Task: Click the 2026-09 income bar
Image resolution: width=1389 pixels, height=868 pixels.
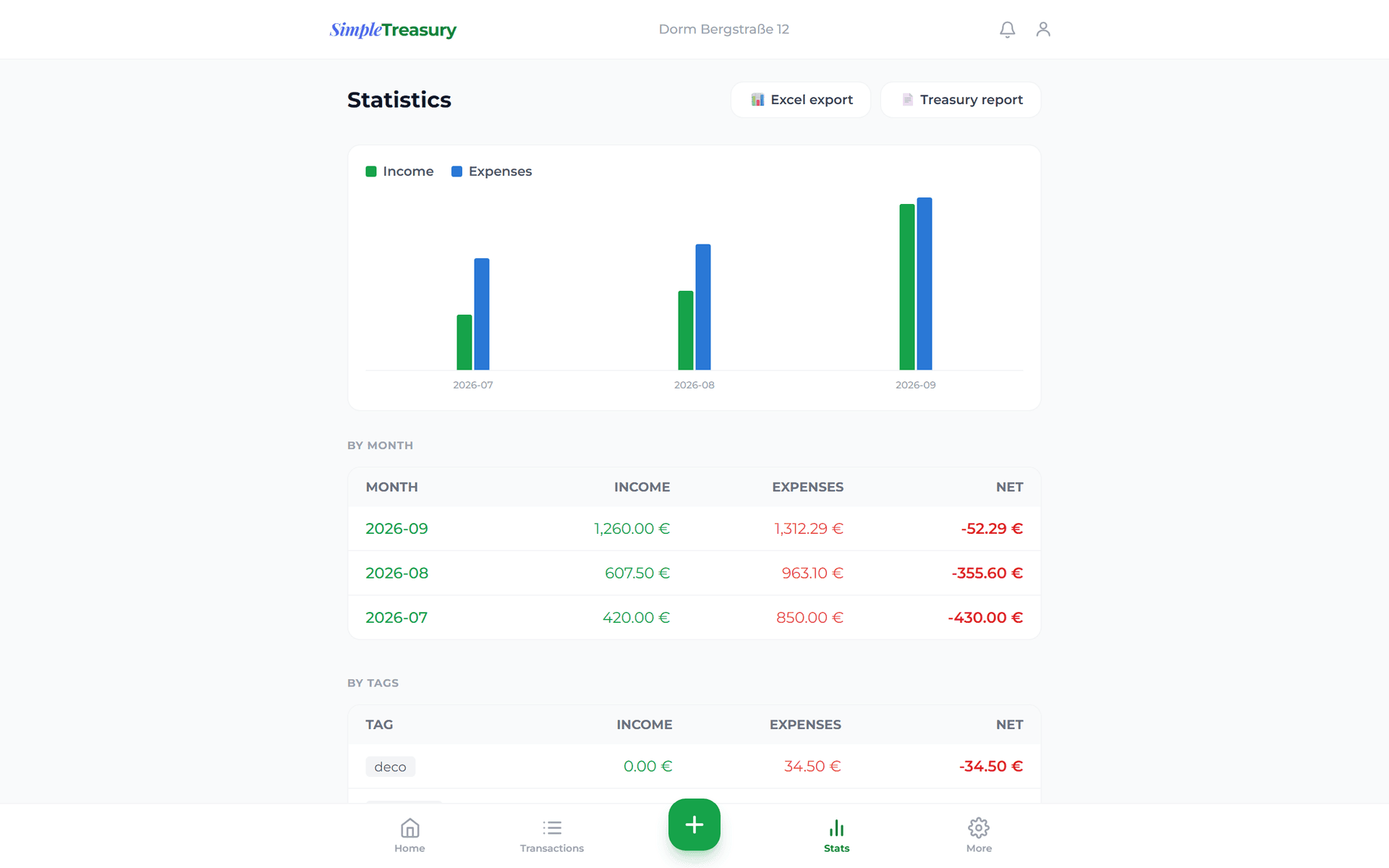Action: point(907,286)
